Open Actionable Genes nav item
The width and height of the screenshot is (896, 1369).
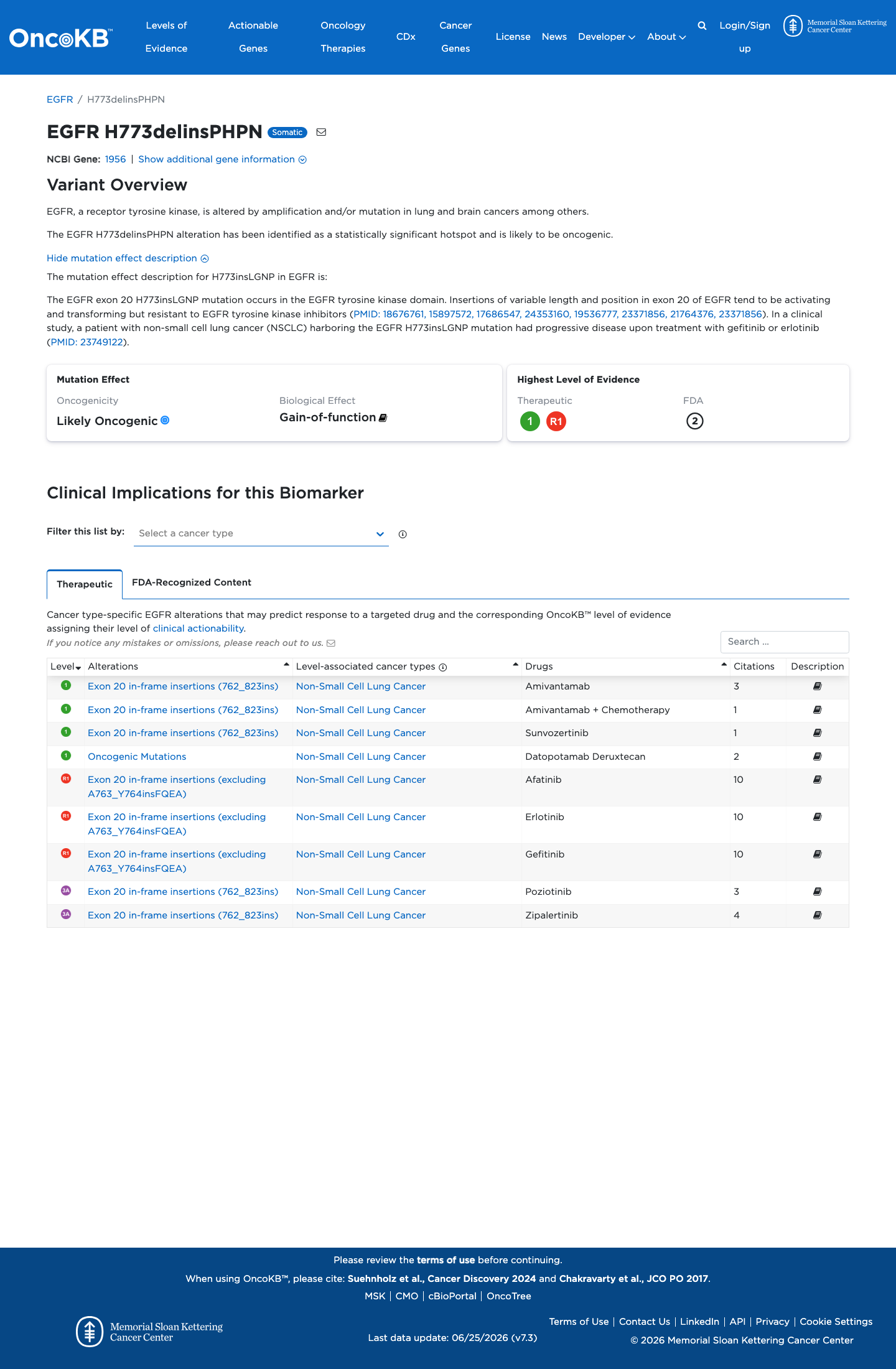(x=253, y=37)
